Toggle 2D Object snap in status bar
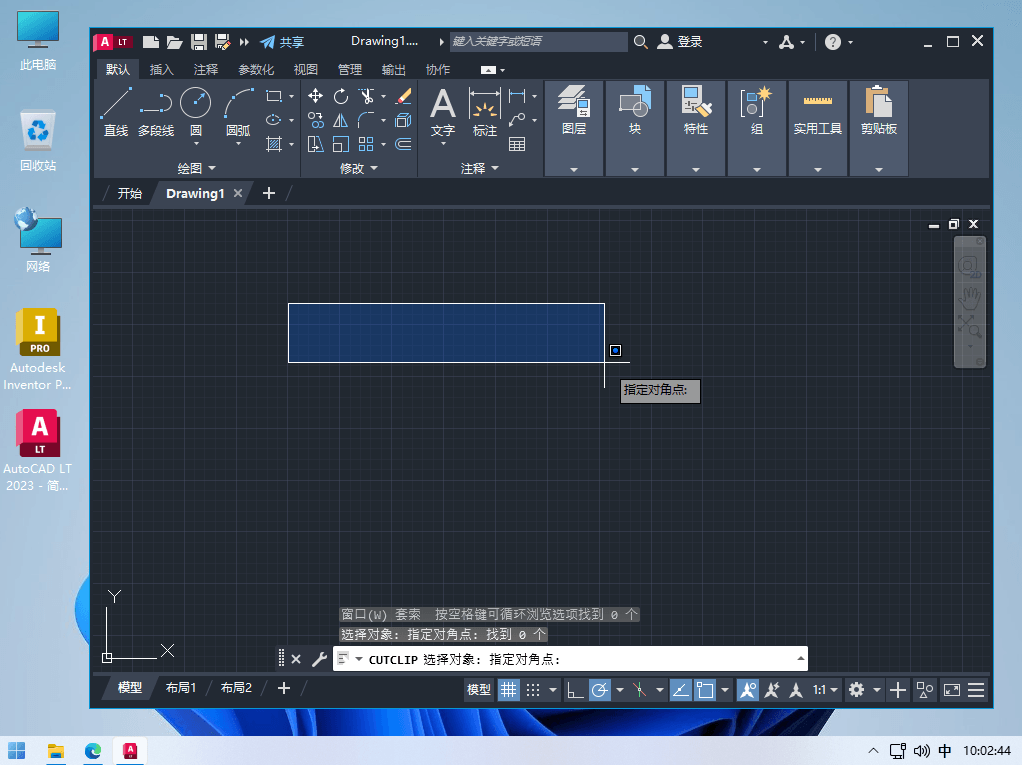This screenshot has width=1022, height=765. tap(705, 690)
